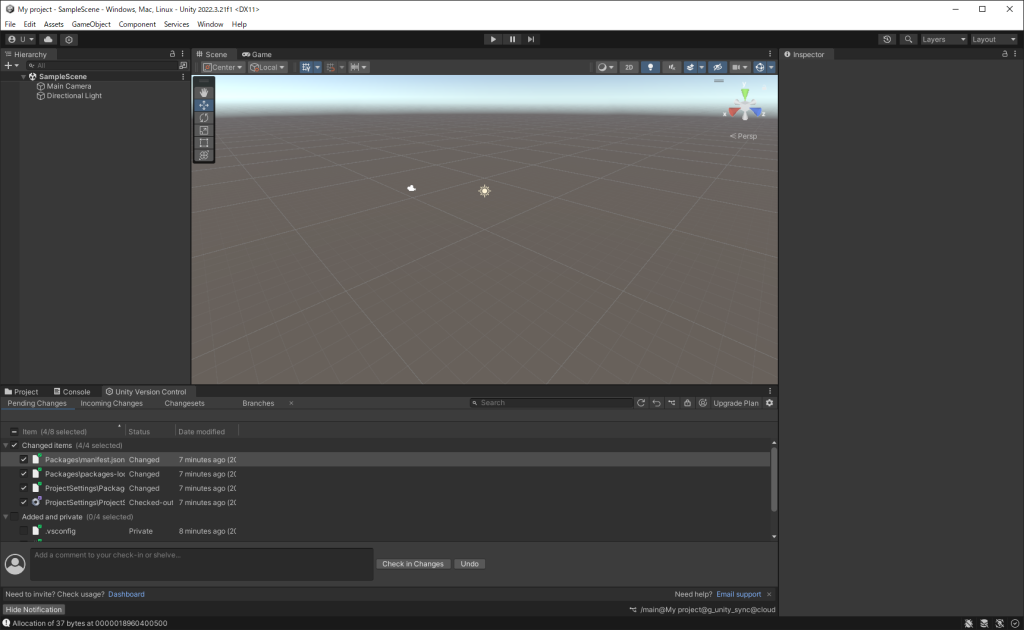This screenshot has width=1024, height=630.
Task: Open the Component menu
Action: [137, 24]
